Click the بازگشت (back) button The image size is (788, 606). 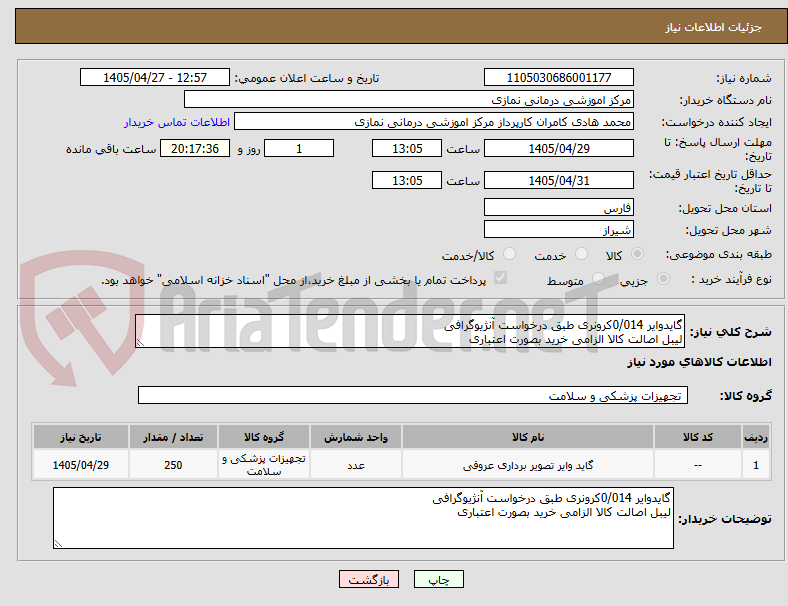(369, 579)
